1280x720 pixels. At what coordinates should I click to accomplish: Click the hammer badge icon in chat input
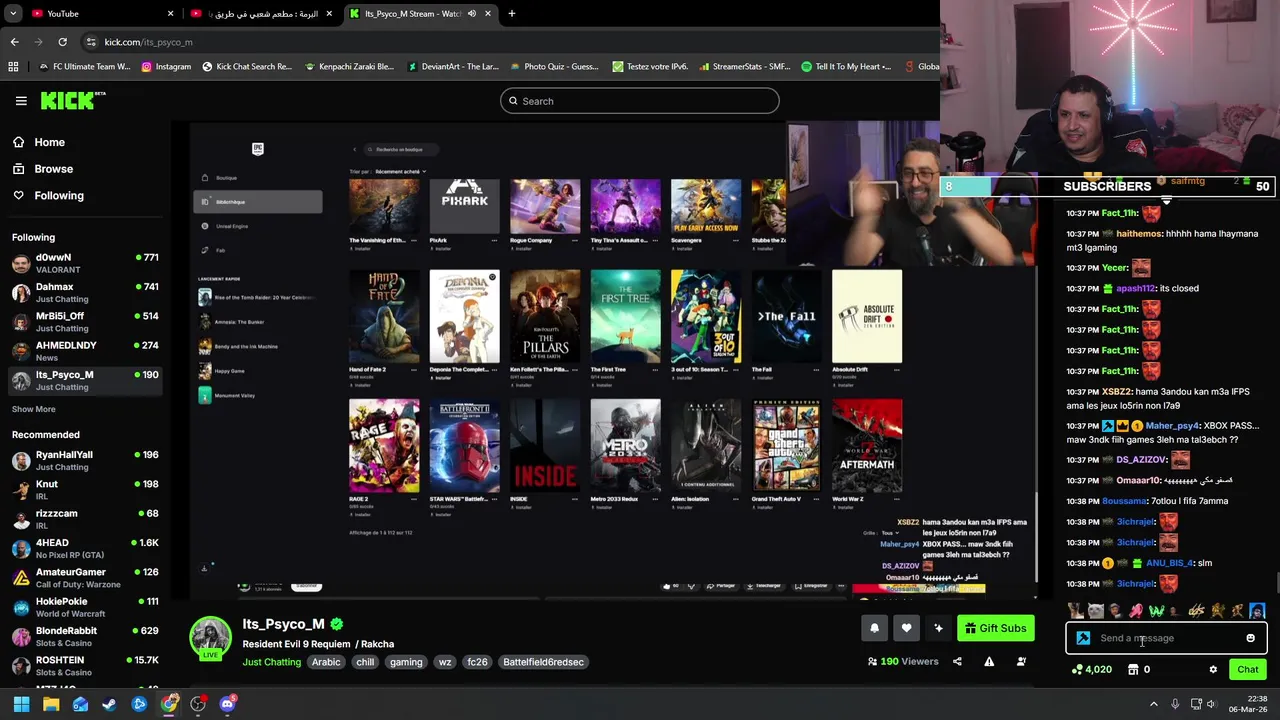pyautogui.click(x=1083, y=638)
